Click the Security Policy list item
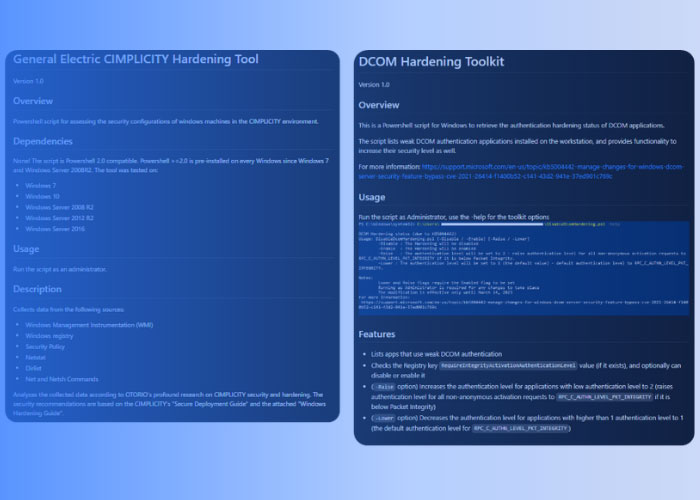 click(45, 346)
